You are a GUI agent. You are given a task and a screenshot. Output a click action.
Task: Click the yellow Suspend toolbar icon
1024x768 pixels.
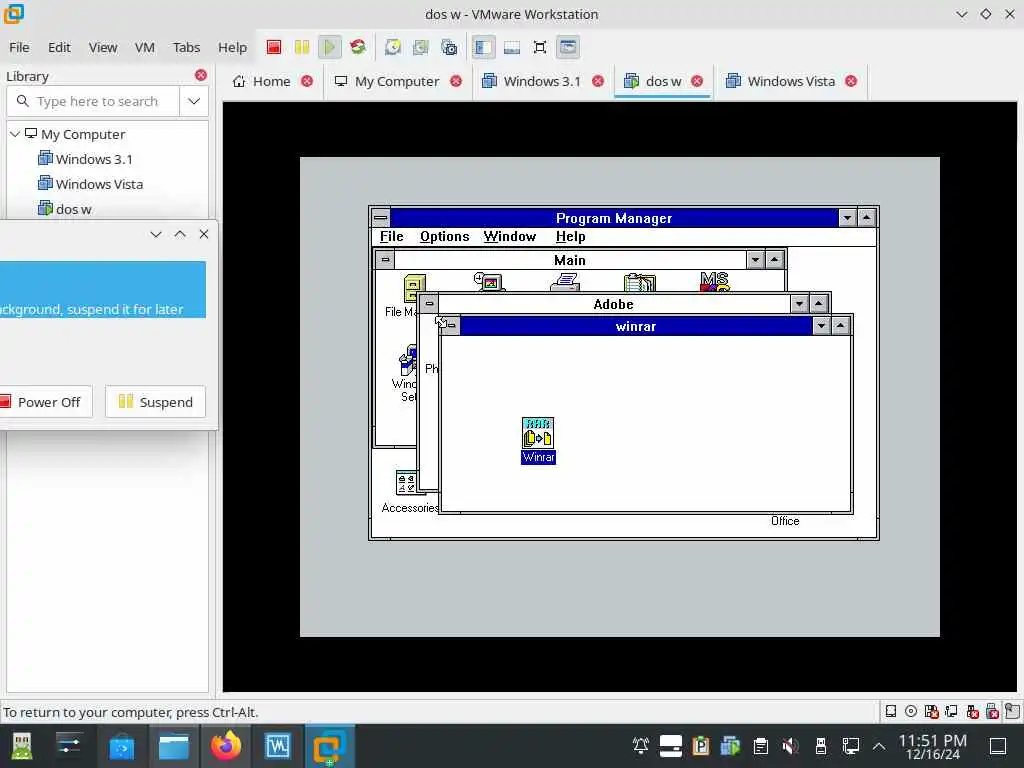pyautogui.click(x=302, y=47)
